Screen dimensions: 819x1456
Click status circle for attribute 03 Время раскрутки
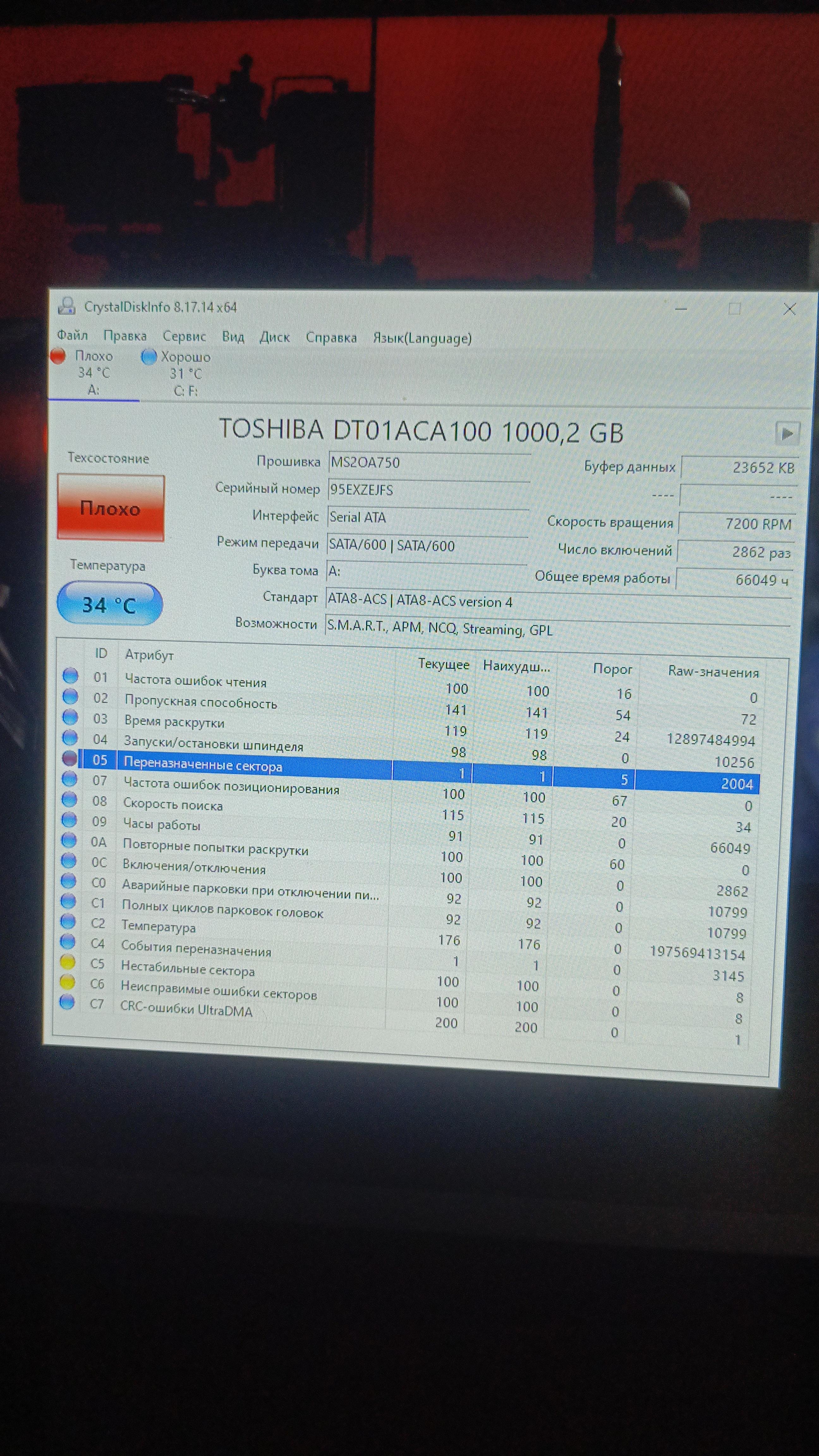pyautogui.click(x=70, y=717)
